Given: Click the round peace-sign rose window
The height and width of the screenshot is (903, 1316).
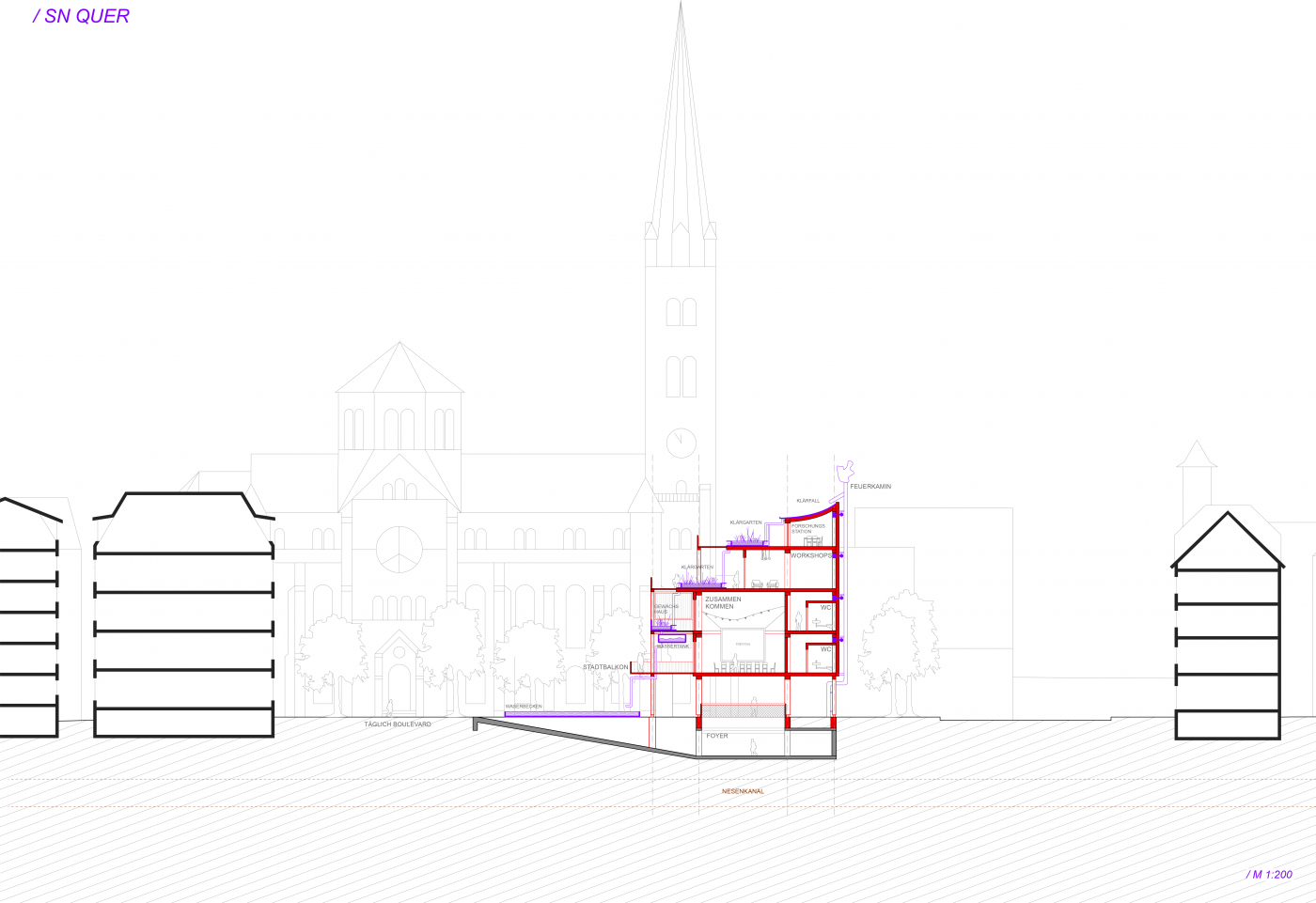Looking at the screenshot, I should click(399, 548).
